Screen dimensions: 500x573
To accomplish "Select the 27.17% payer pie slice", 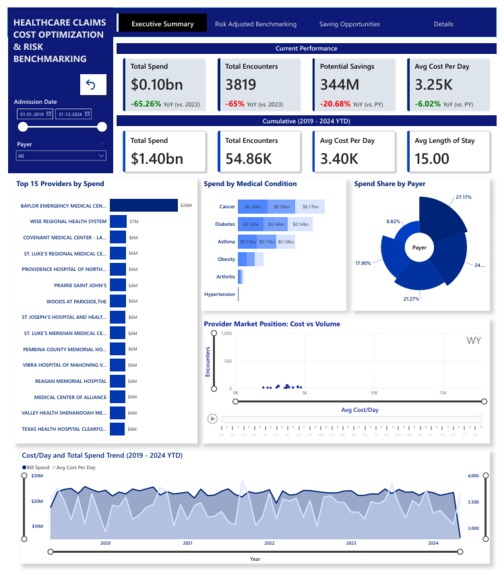I will click(442, 216).
